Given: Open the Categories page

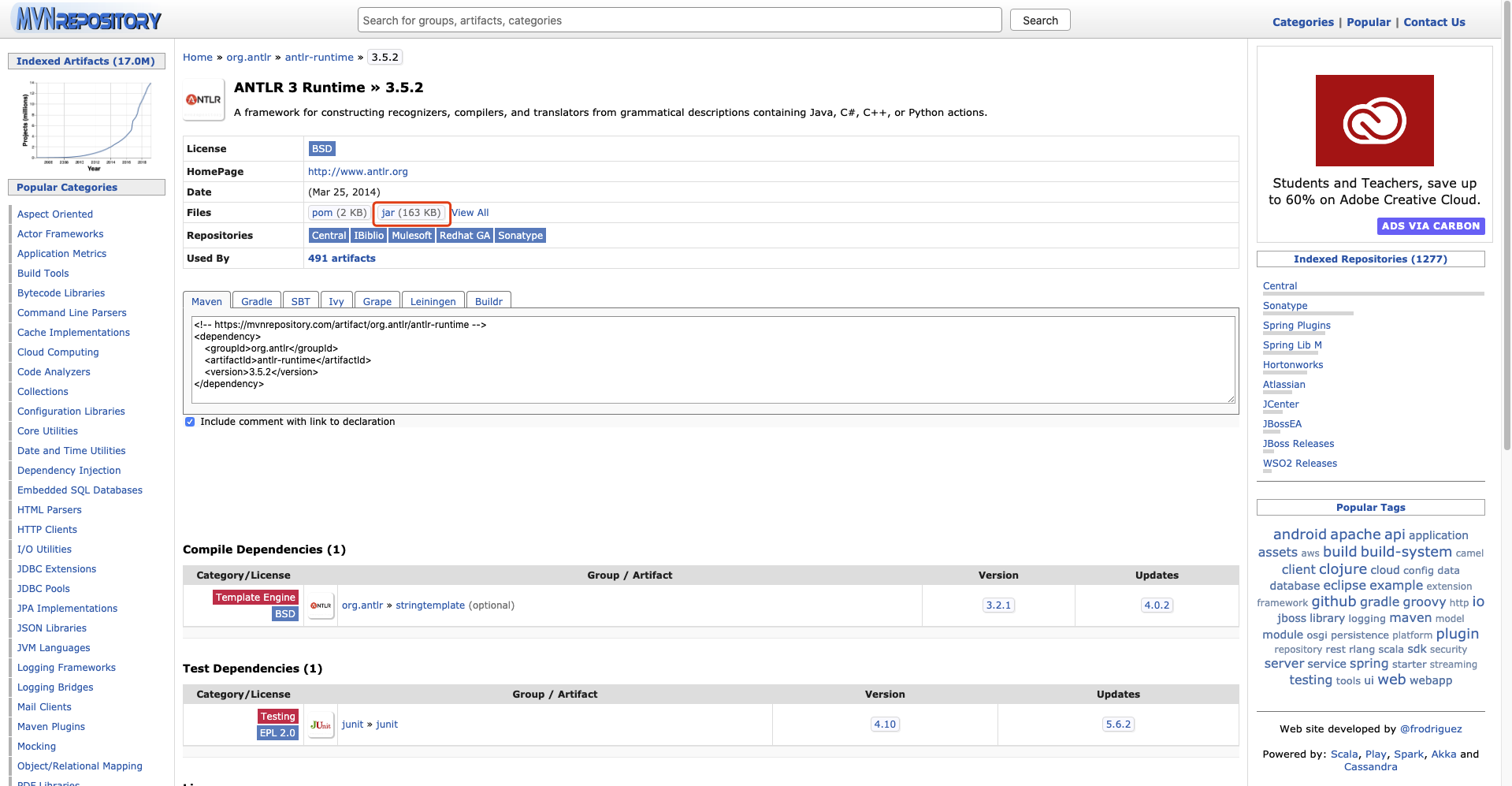Looking at the screenshot, I should point(1302,22).
